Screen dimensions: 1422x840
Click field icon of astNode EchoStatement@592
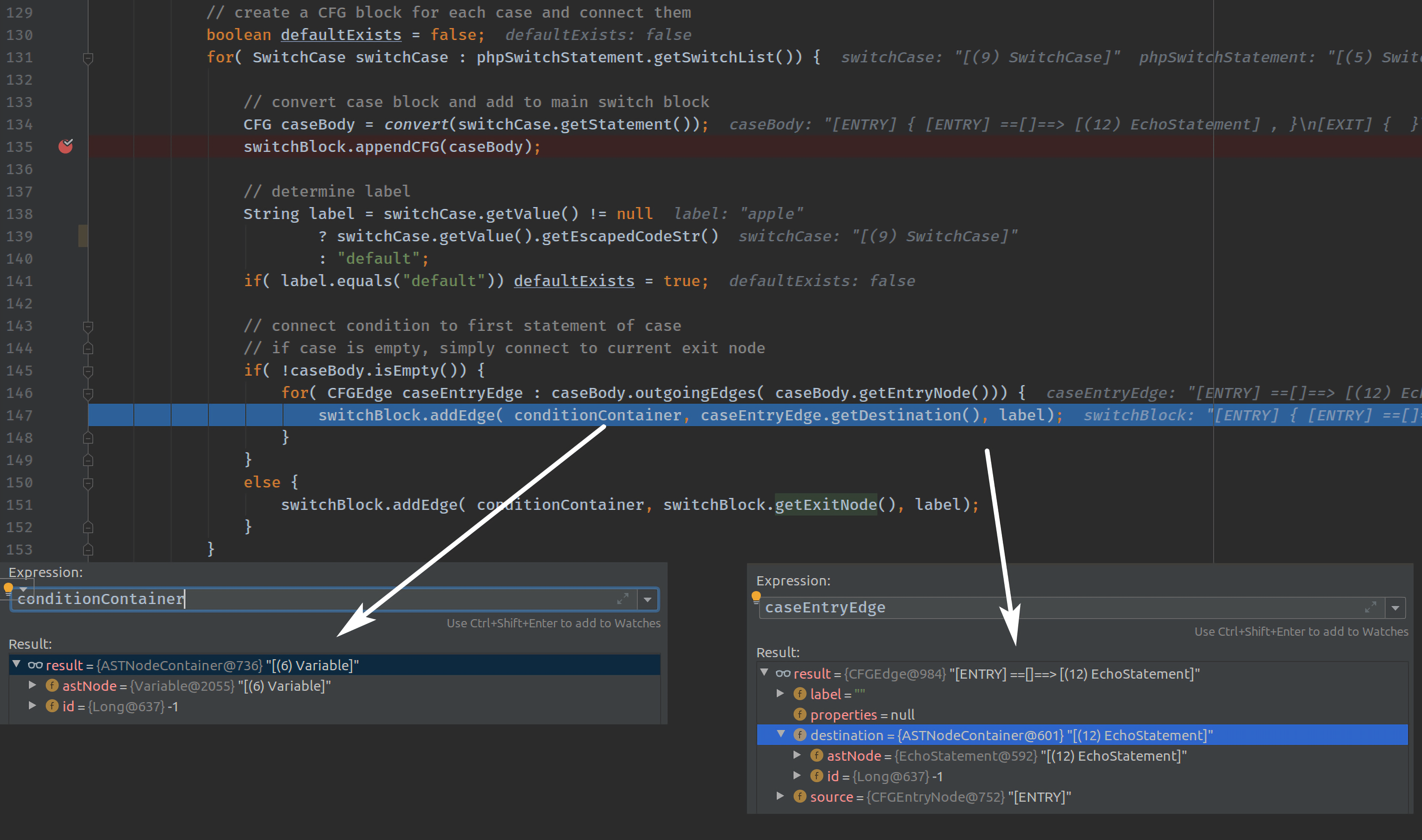816,755
